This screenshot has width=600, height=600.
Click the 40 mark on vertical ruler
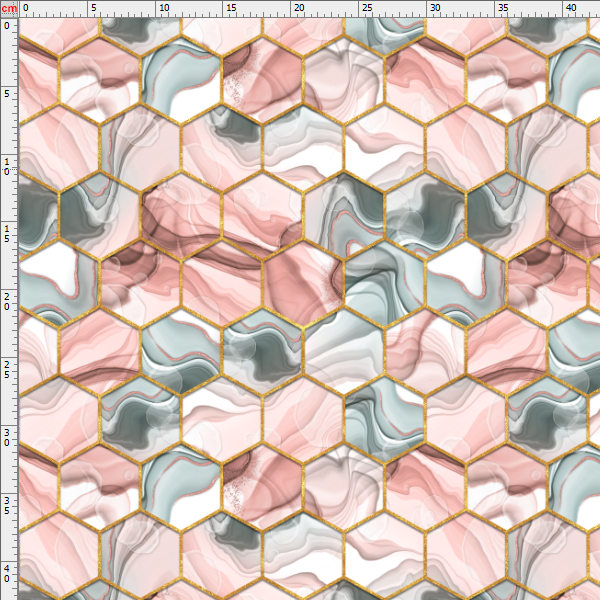(x=7, y=574)
